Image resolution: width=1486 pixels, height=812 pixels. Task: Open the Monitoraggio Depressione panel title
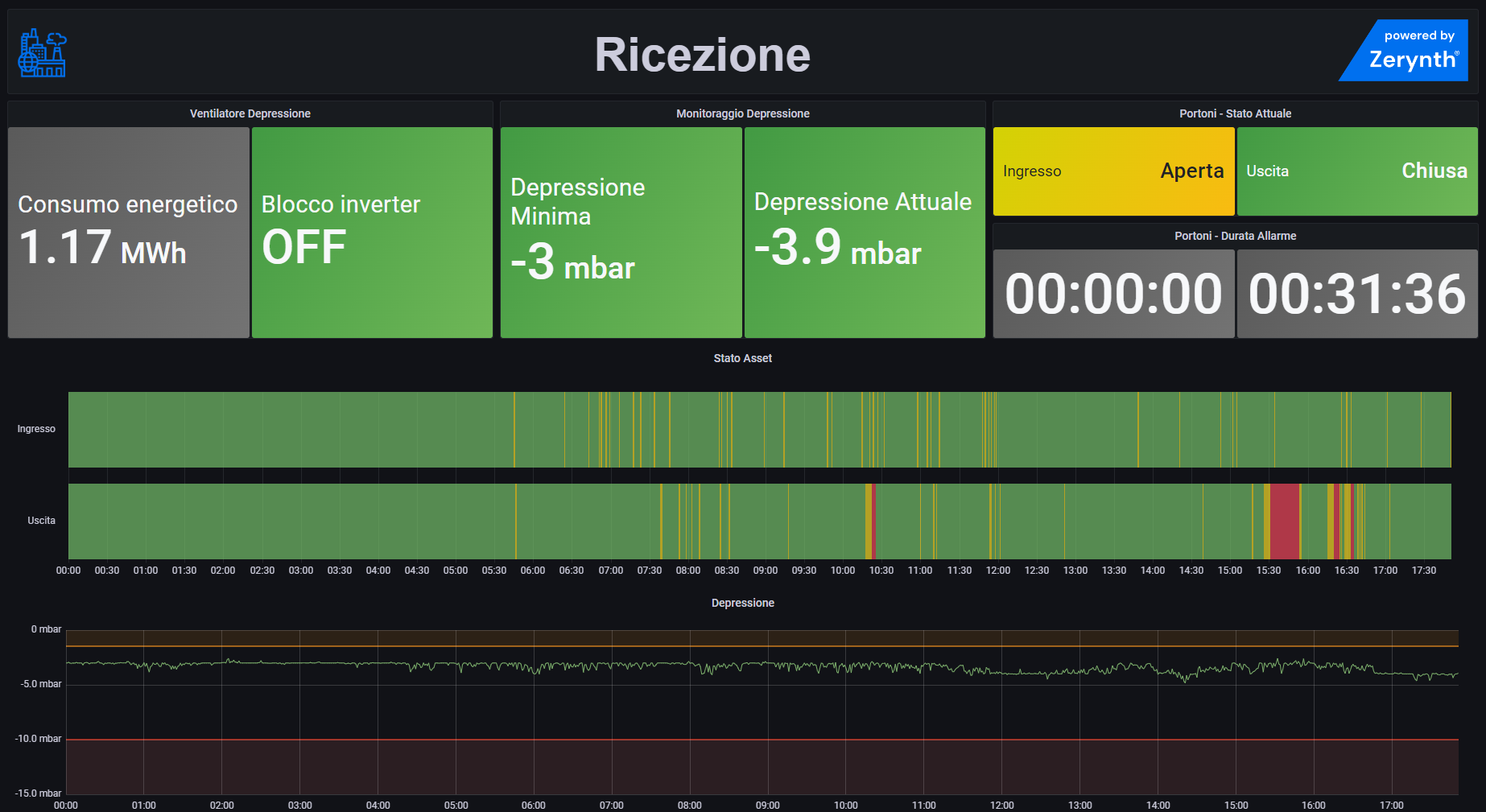[742, 113]
